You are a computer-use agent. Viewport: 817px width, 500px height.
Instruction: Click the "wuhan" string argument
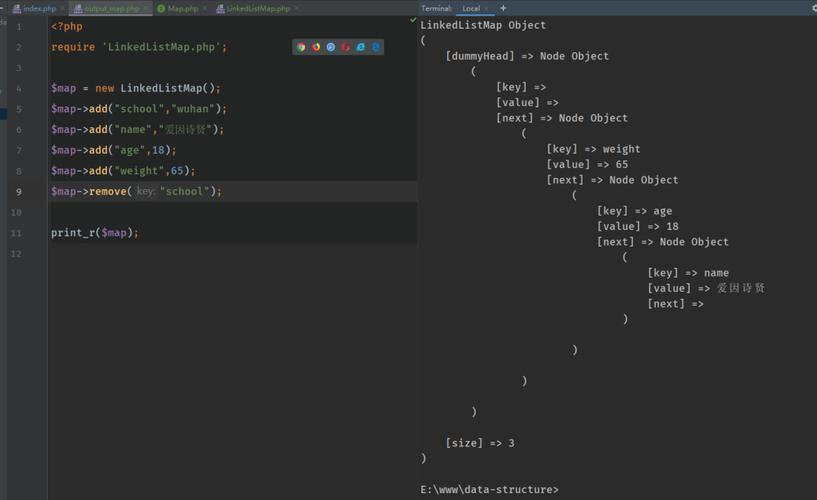tap(193, 109)
